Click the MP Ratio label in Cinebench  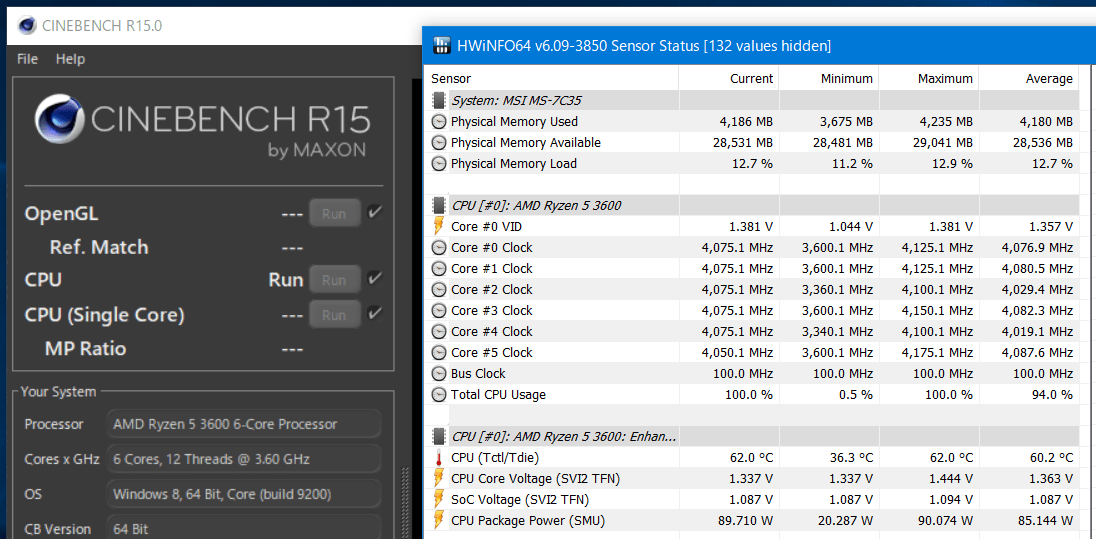point(85,348)
